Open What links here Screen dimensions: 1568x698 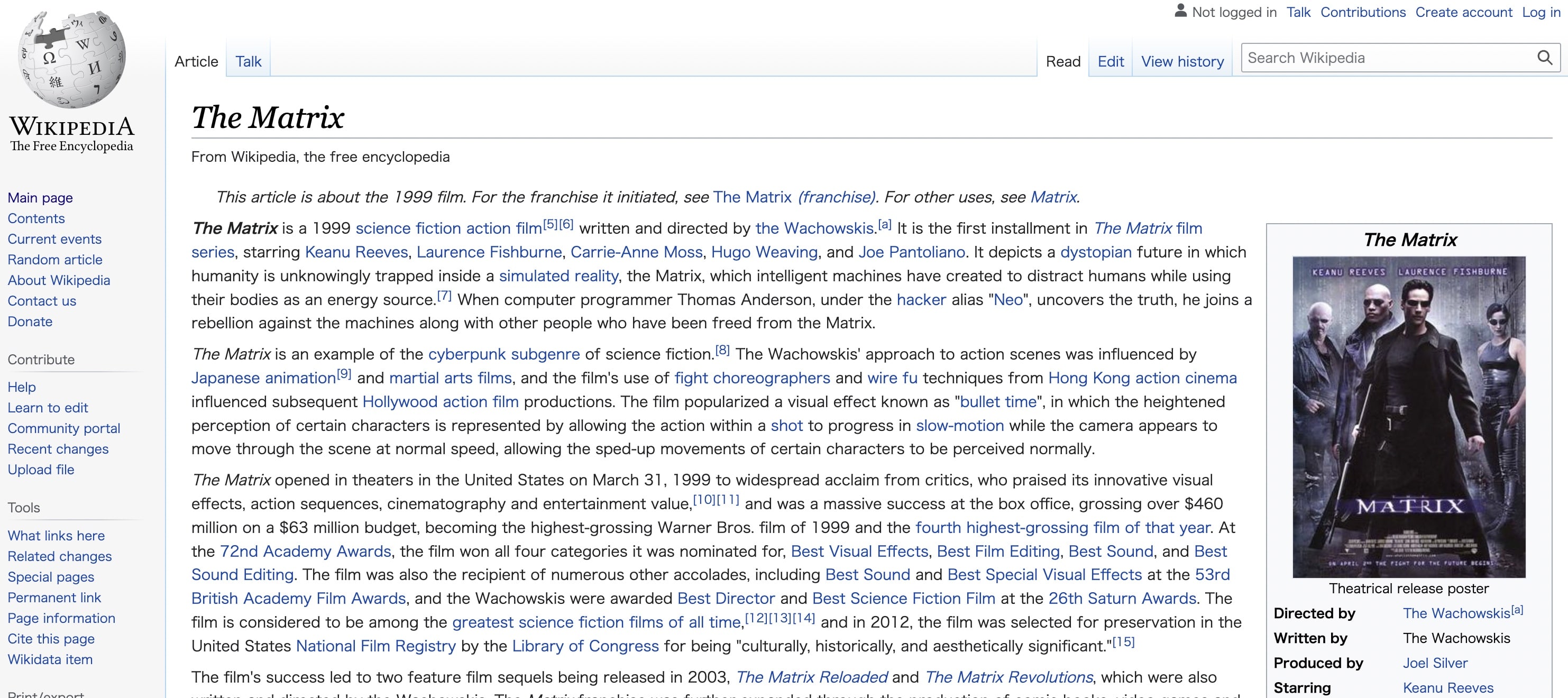56,536
